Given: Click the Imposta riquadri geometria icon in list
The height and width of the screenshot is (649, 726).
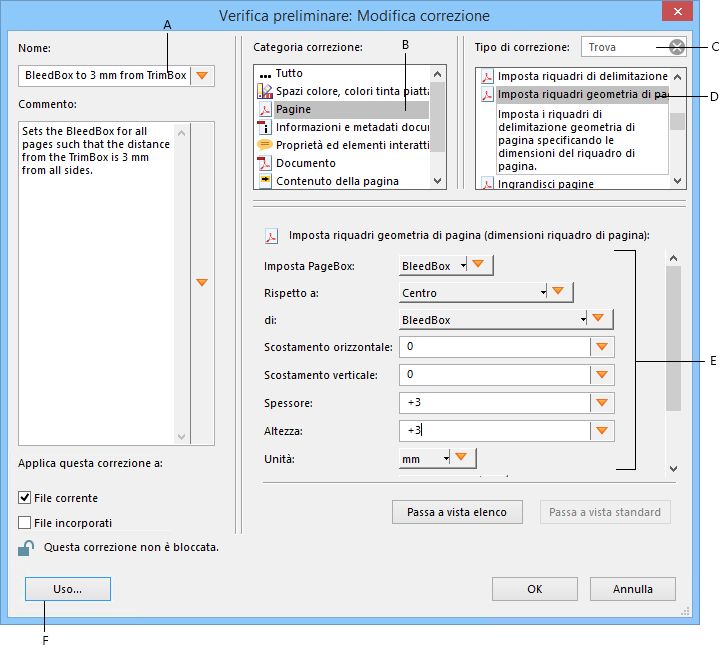Looking at the screenshot, I should click(487, 94).
